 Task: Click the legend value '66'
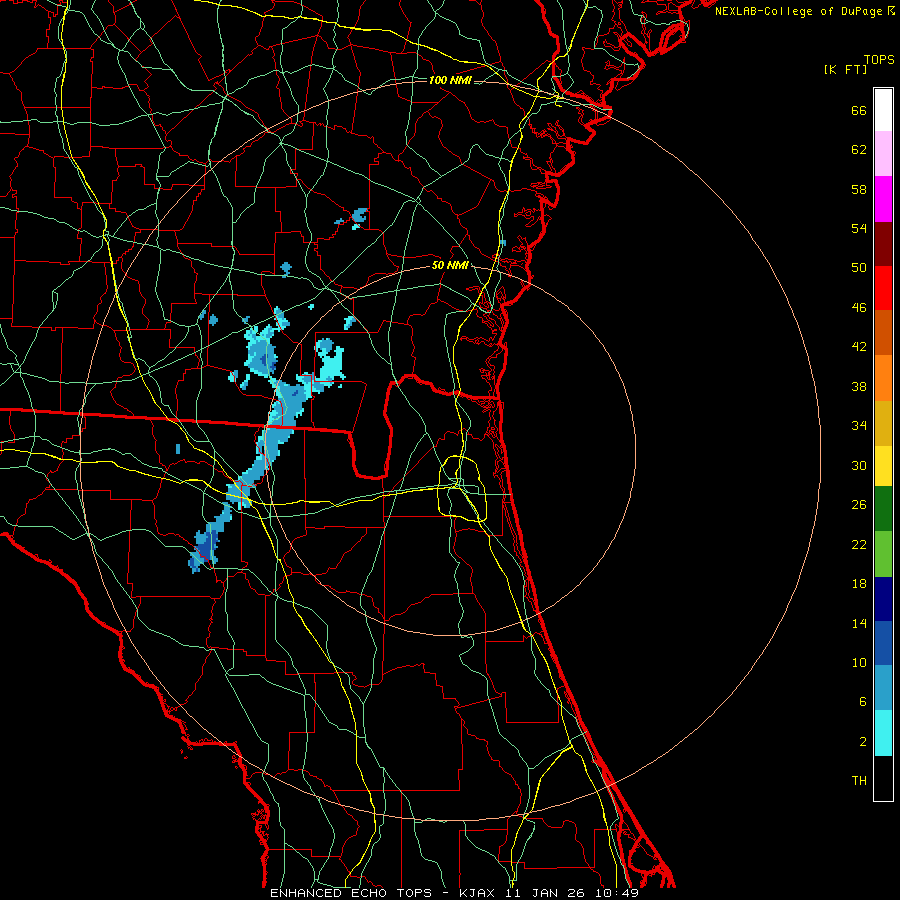[859, 111]
